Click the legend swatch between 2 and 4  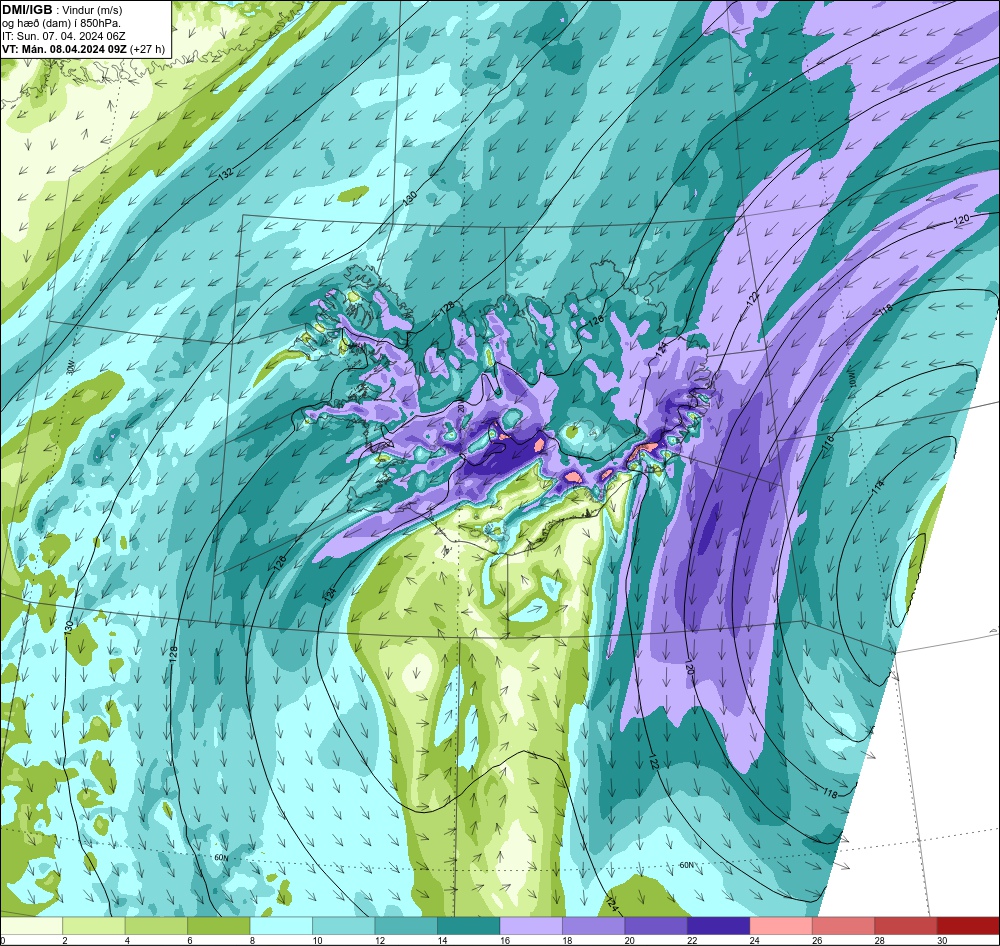94,926
